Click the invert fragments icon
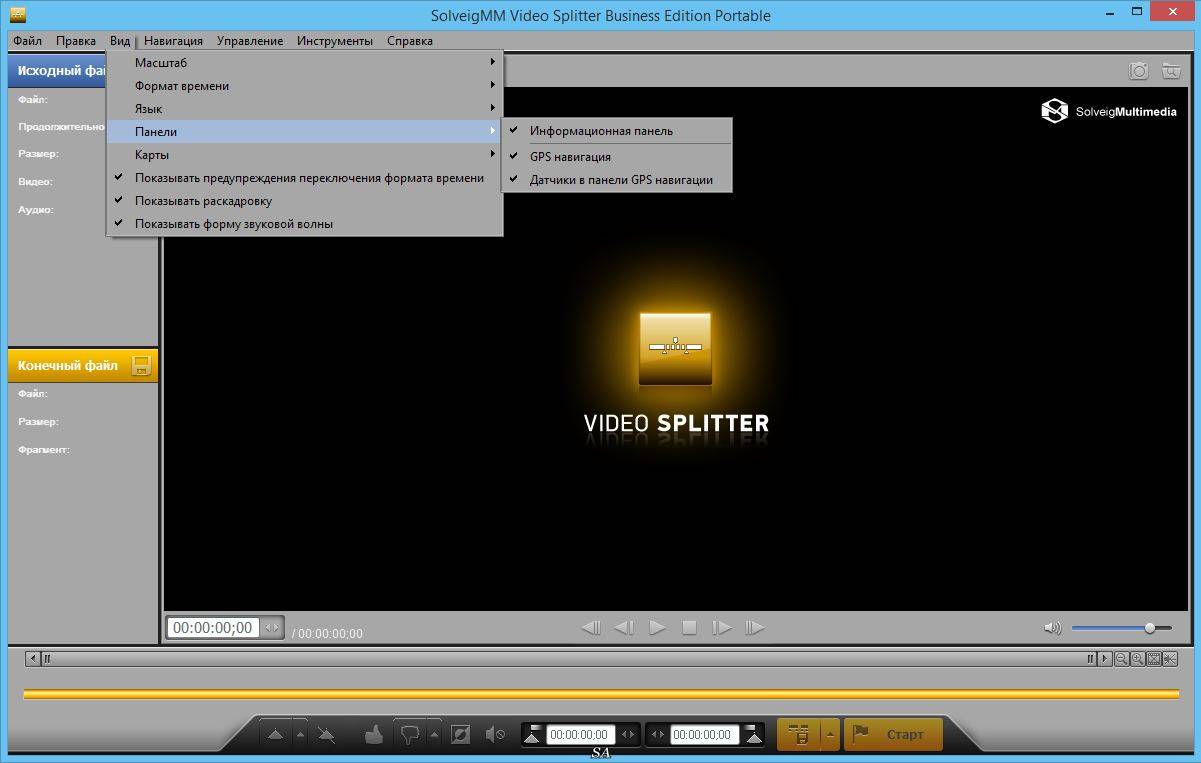The width and height of the screenshot is (1201, 763). tap(460, 735)
